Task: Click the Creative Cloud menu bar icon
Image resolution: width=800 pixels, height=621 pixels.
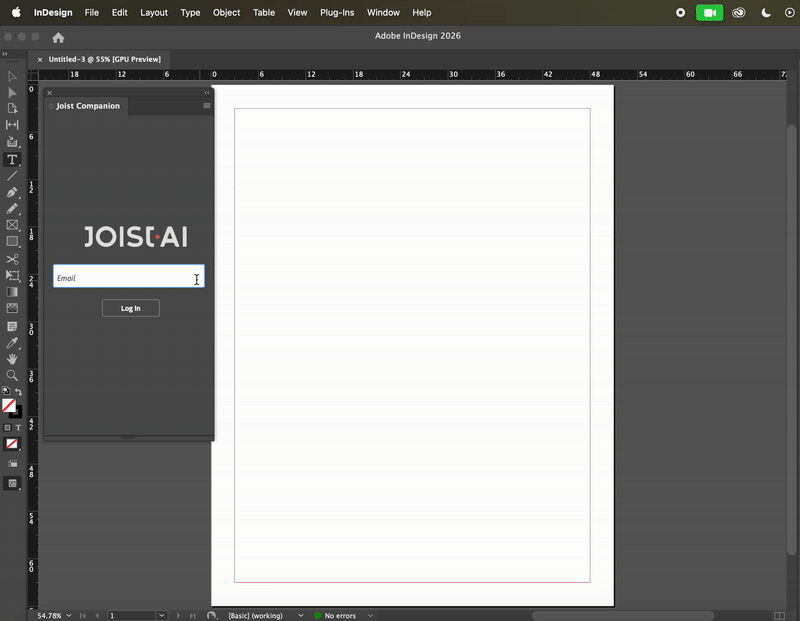Action: tap(739, 13)
